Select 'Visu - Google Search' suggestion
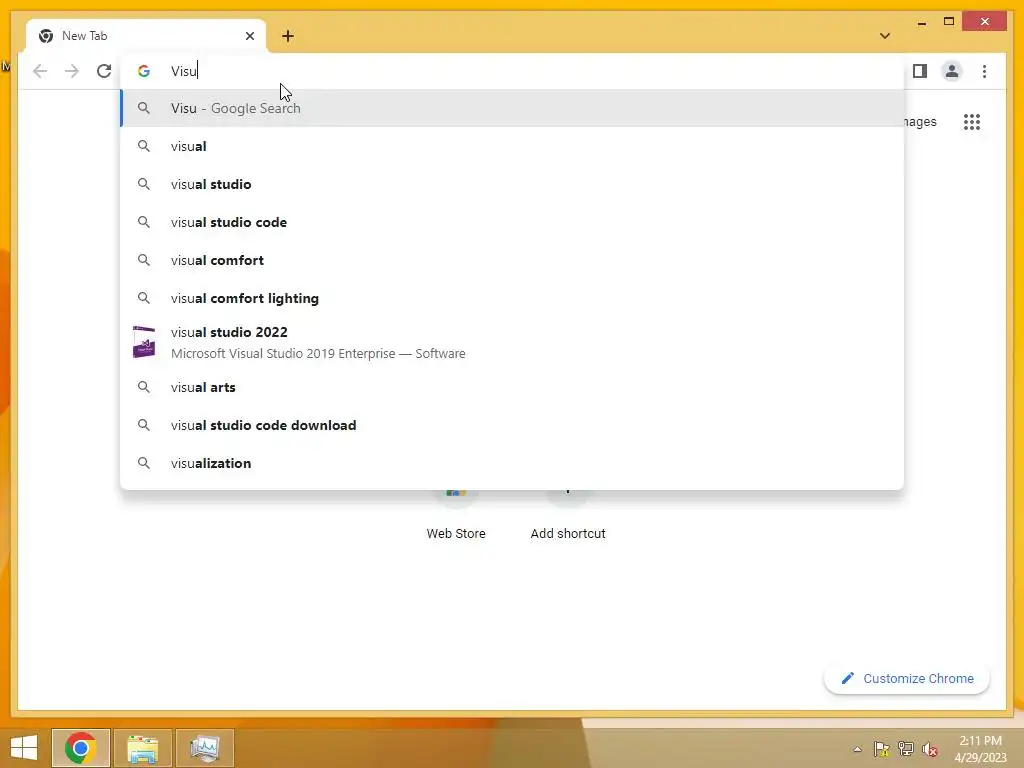The width and height of the screenshot is (1024, 768). point(512,108)
